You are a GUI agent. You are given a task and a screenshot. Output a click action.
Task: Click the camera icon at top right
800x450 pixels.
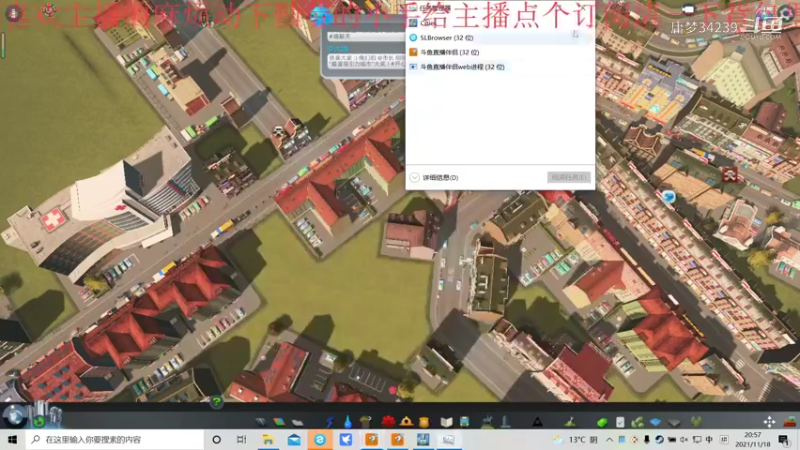pyautogui.click(x=688, y=9)
